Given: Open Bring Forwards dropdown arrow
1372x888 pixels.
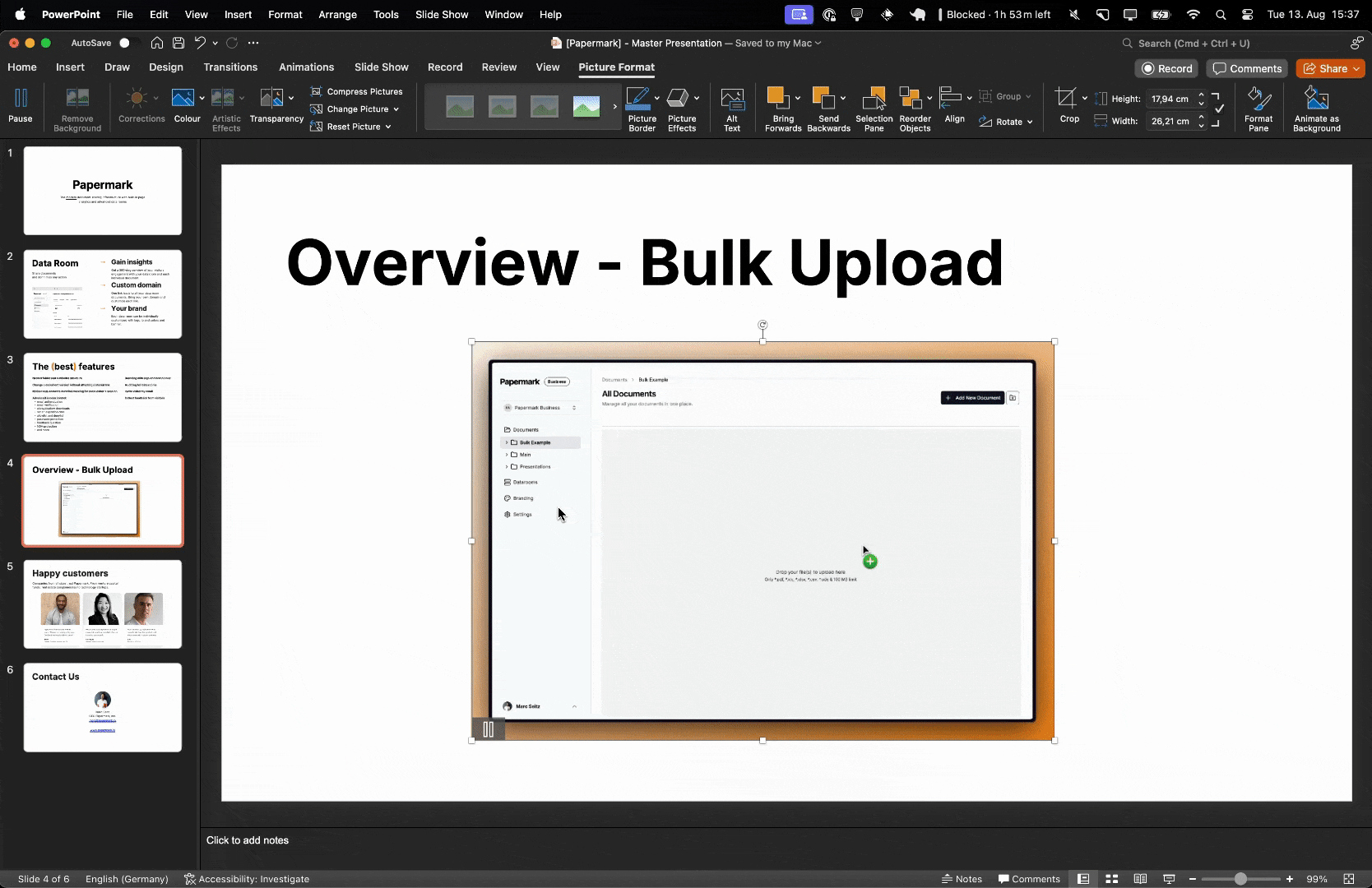Looking at the screenshot, I should [798, 99].
